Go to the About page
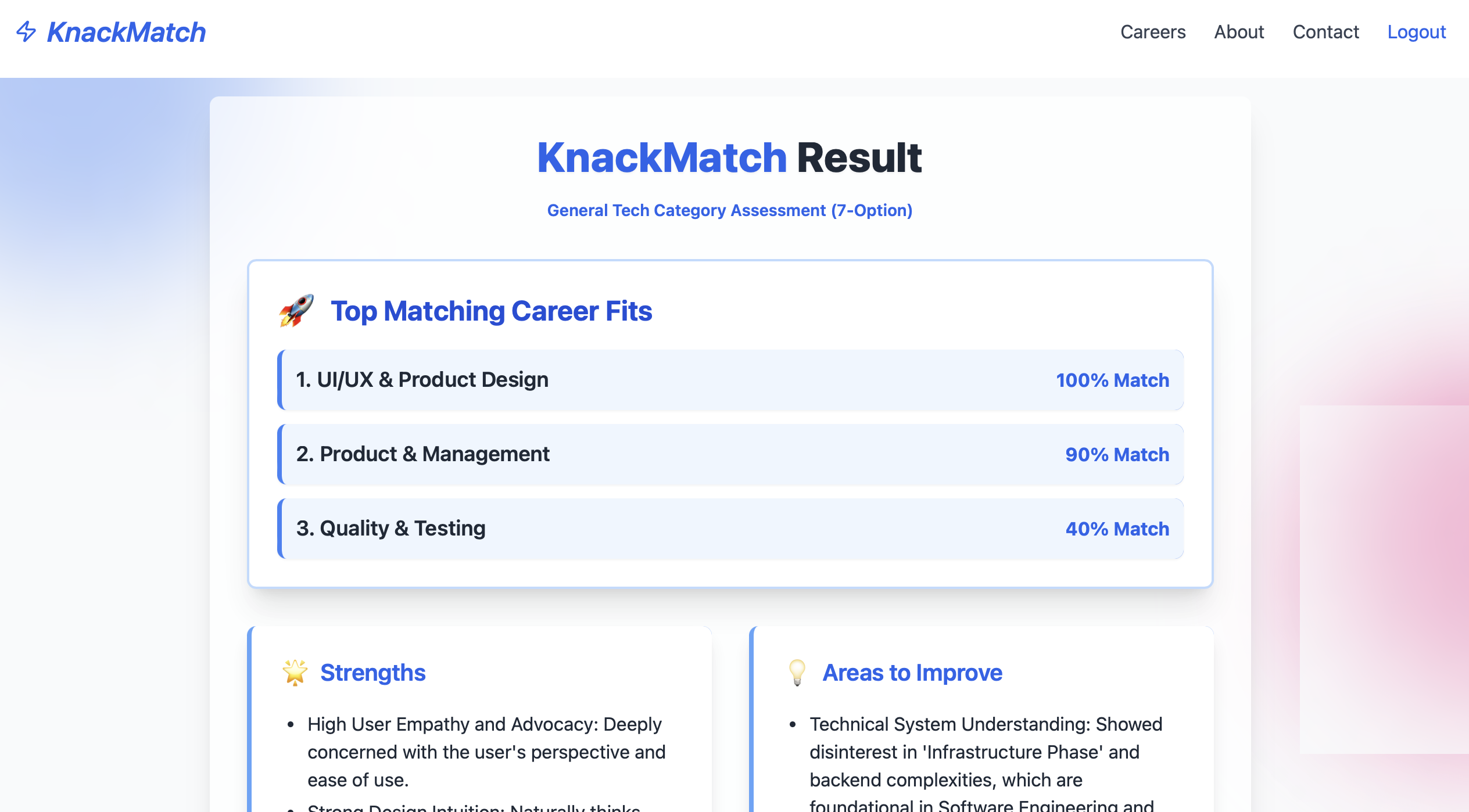1469x812 pixels. coord(1239,32)
